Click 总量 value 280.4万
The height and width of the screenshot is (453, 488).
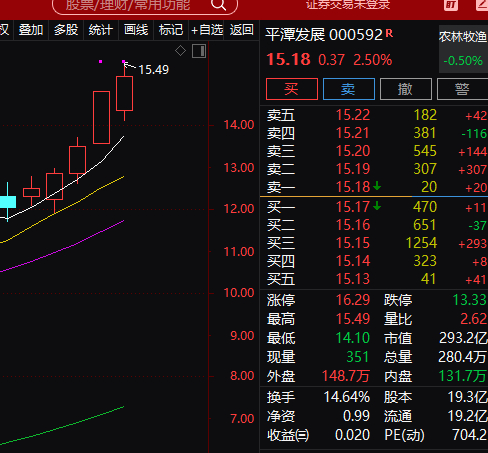(463, 357)
